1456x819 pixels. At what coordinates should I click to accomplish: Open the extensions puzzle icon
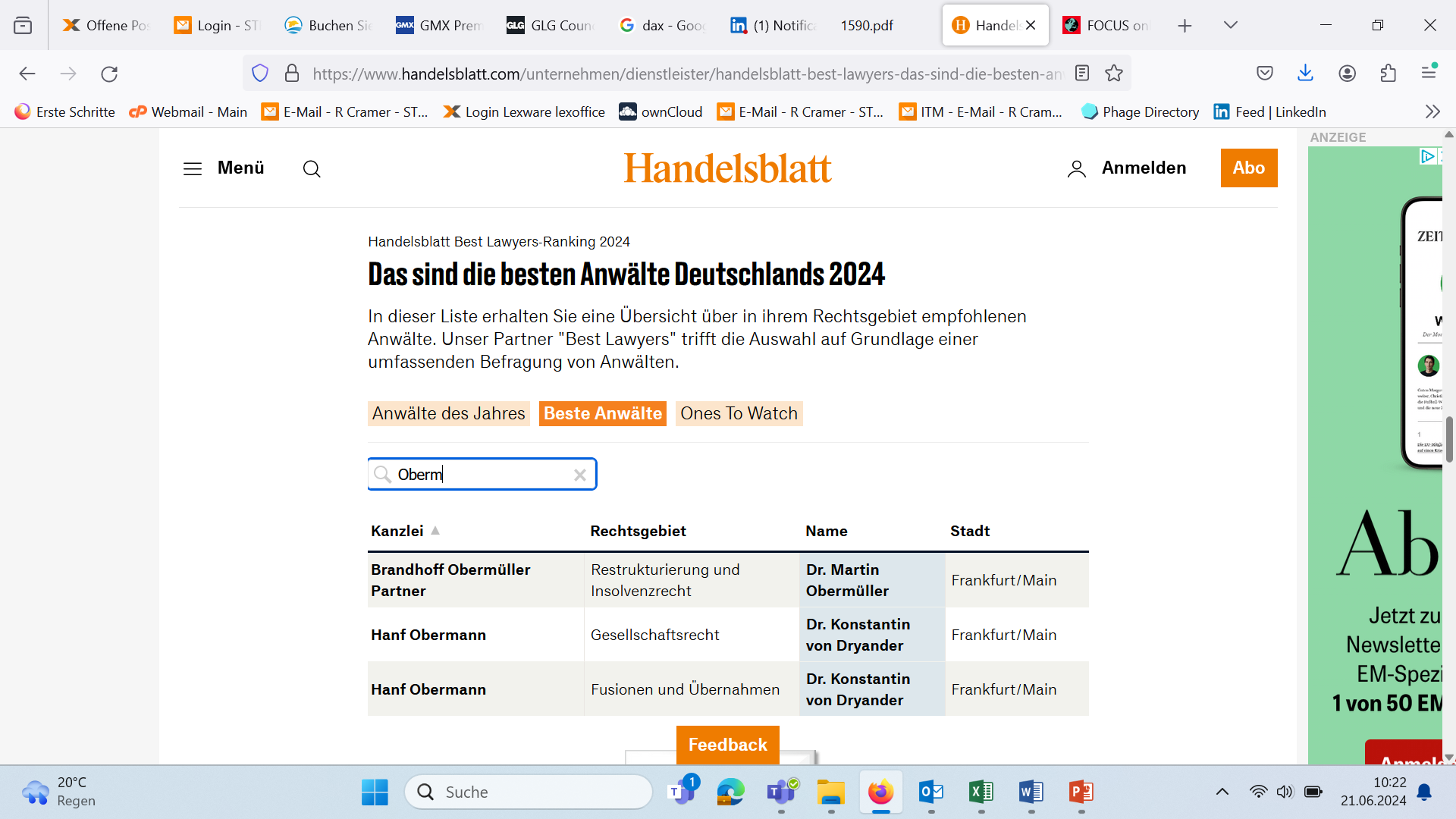1388,74
